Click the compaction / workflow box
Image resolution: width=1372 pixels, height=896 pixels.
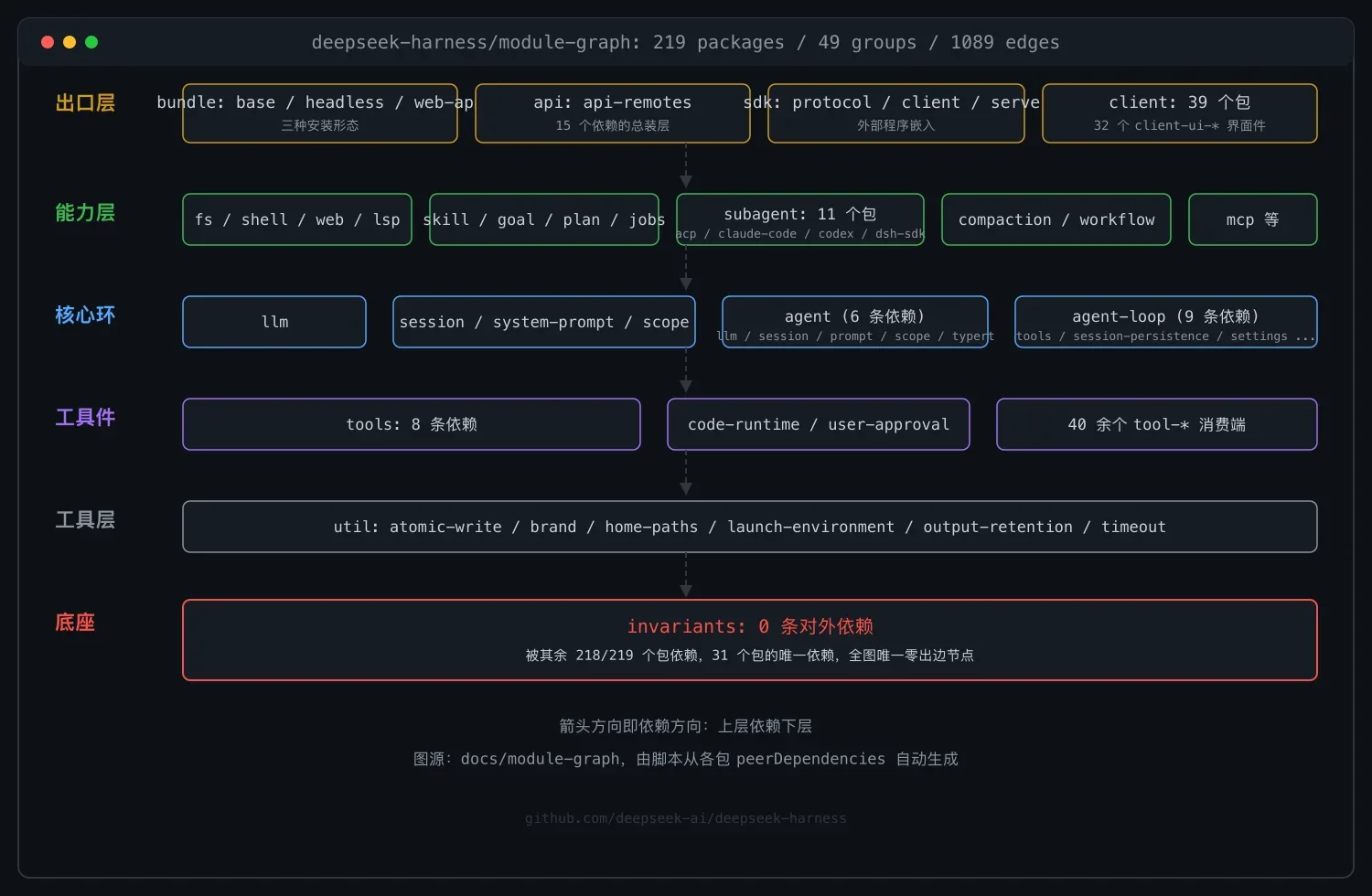1056,219
